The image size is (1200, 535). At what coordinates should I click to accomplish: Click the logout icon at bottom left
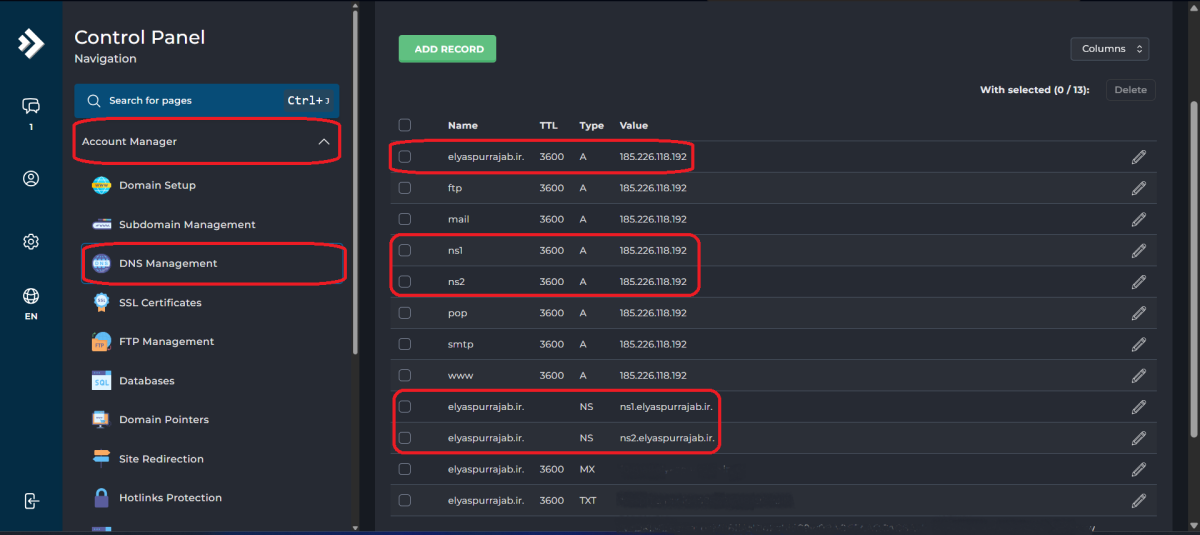tap(31, 501)
